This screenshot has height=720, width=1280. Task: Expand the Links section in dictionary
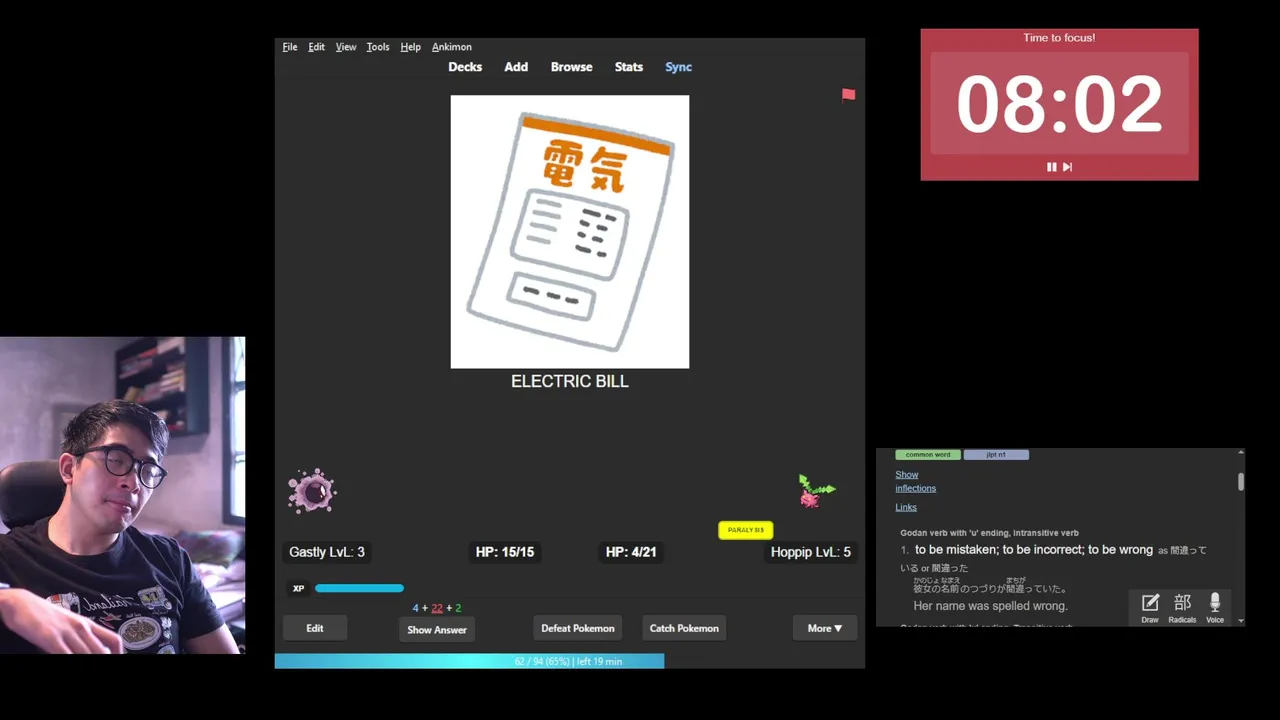[906, 507]
